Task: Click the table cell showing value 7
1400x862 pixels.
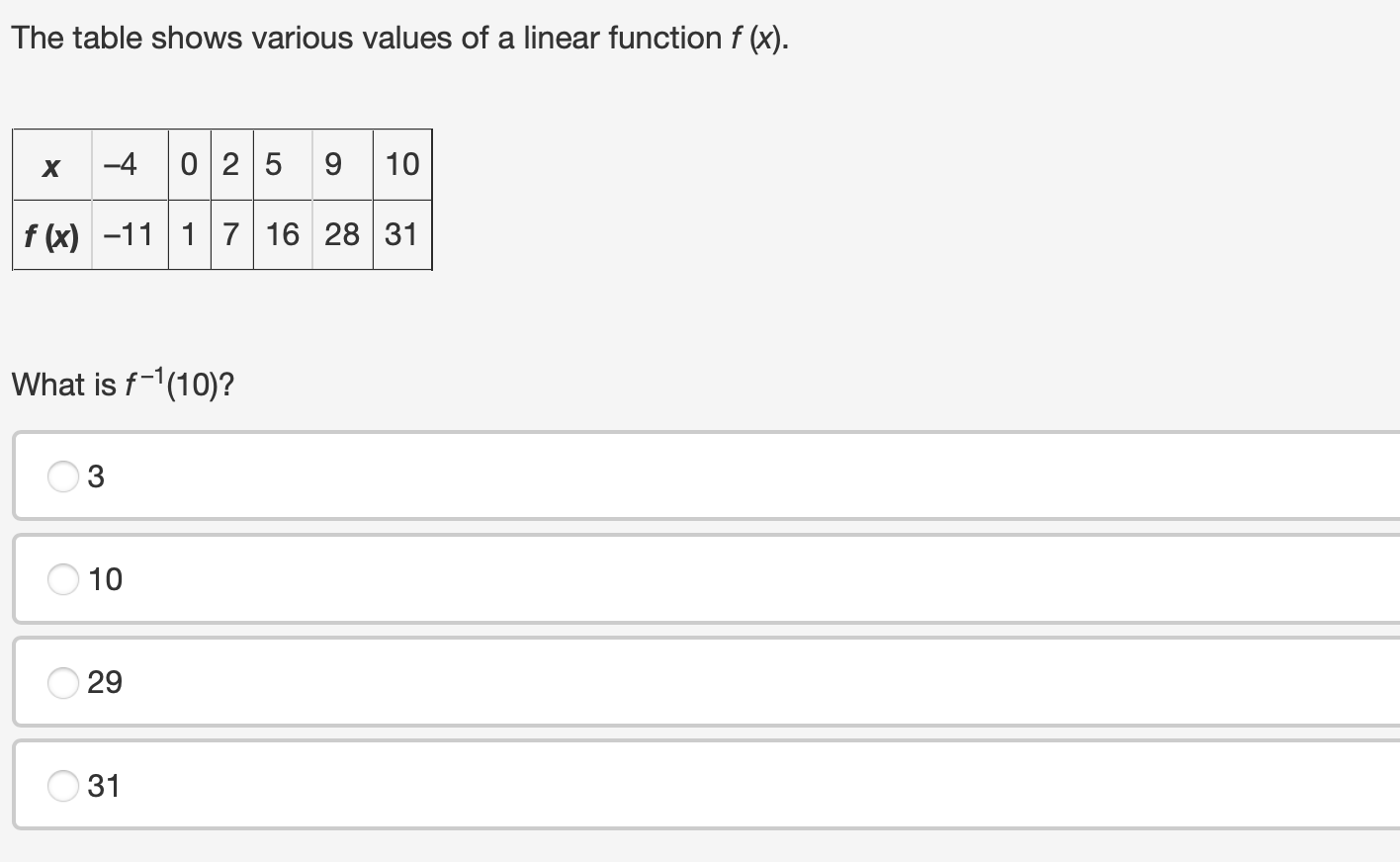Action: coord(230,234)
